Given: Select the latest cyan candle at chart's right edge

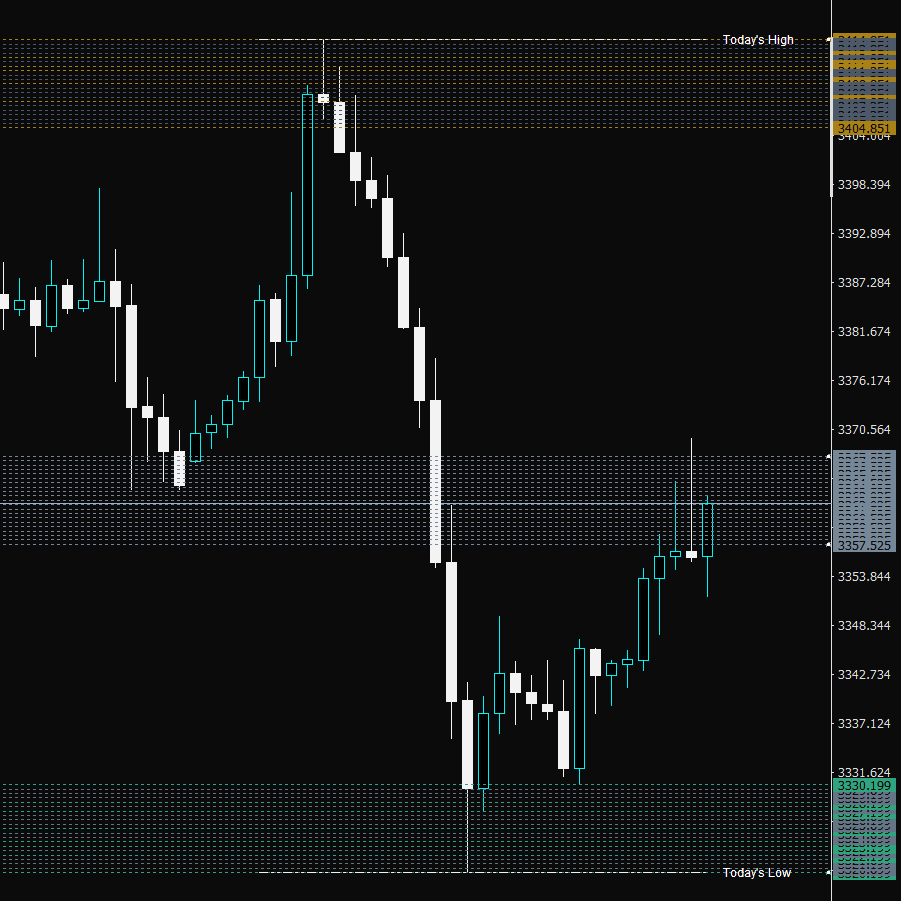Looking at the screenshot, I should point(708,530).
